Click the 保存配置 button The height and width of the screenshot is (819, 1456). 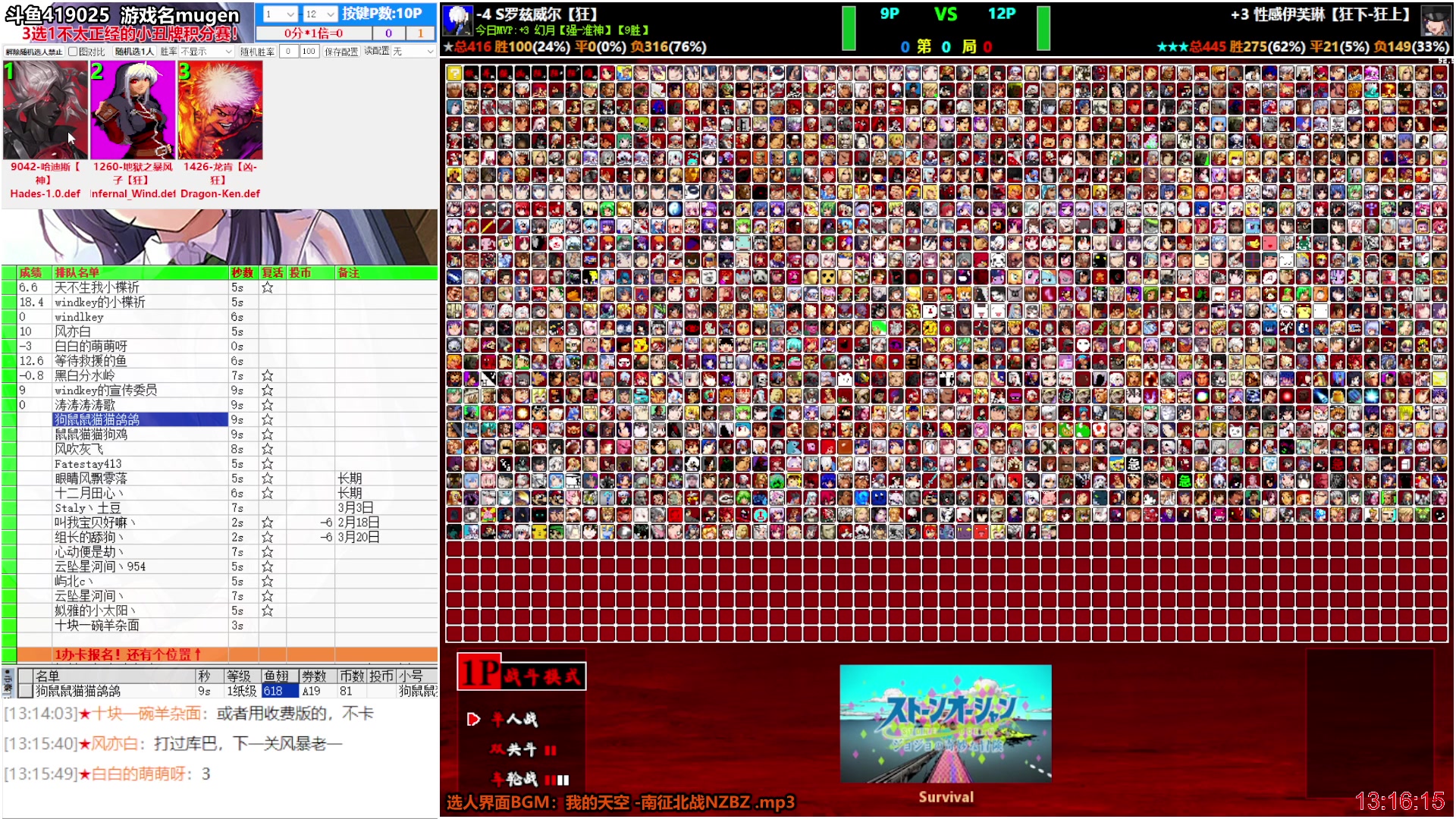[x=341, y=52]
